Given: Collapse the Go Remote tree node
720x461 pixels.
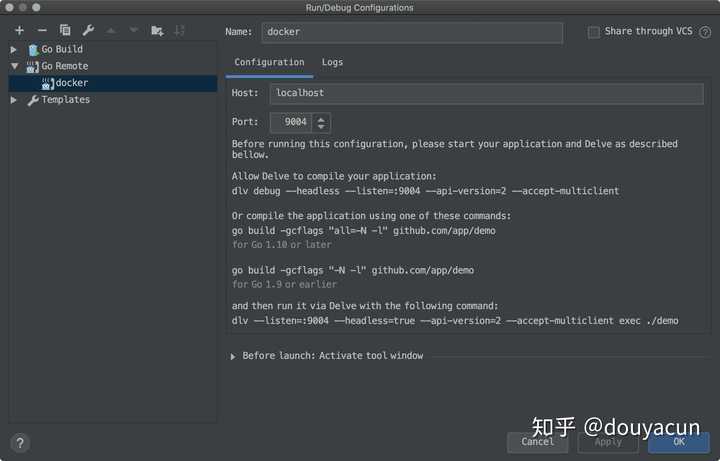Looking at the screenshot, I should 15,67.
